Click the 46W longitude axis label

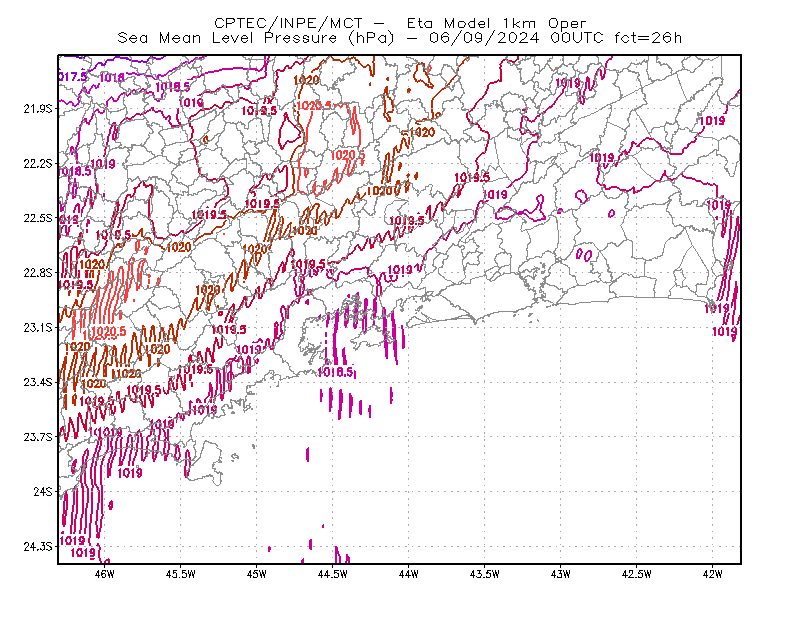tap(105, 574)
